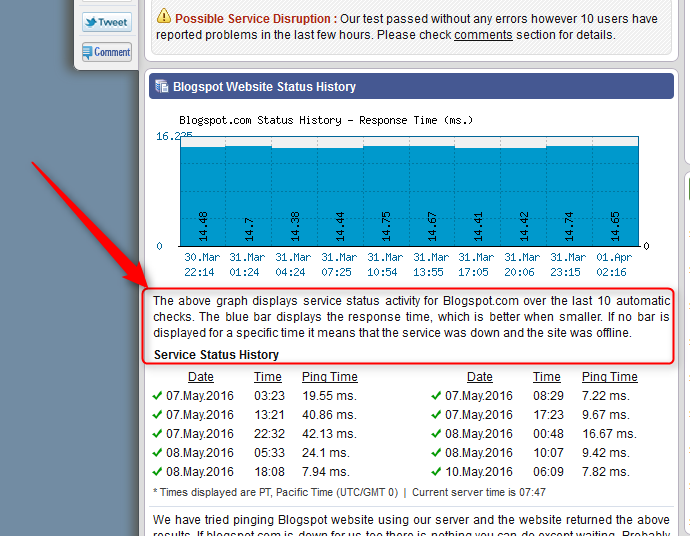Click the right Date column header
The image size is (690, 536).
pyautogui.click(x=480, y=377)
